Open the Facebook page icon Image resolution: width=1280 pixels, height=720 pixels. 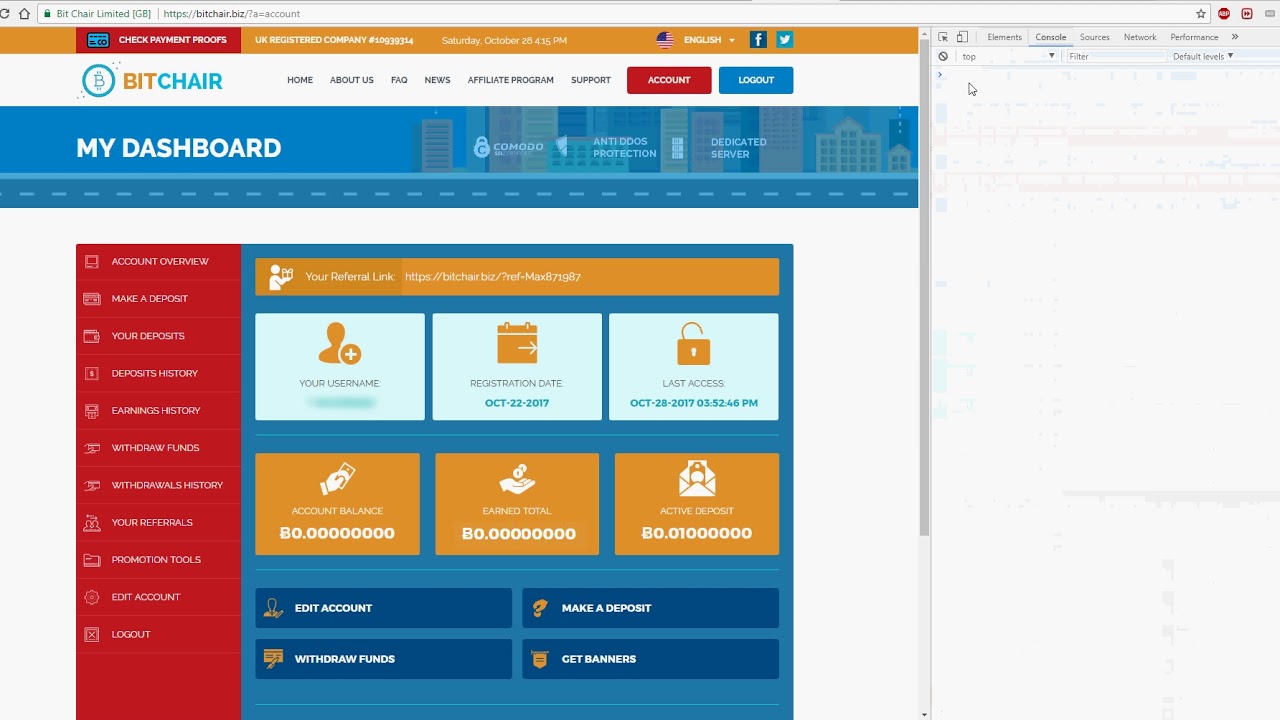point(758,40)
